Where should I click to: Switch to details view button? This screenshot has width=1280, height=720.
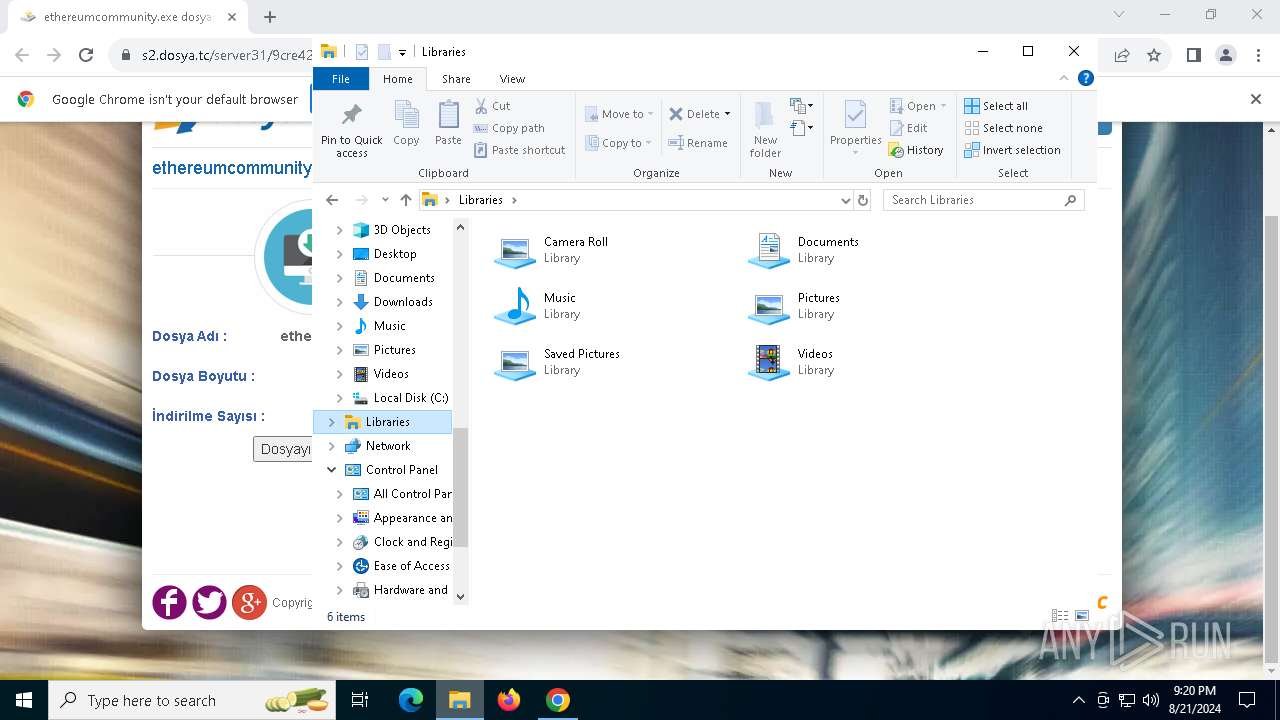click(x=1060, y=616)
